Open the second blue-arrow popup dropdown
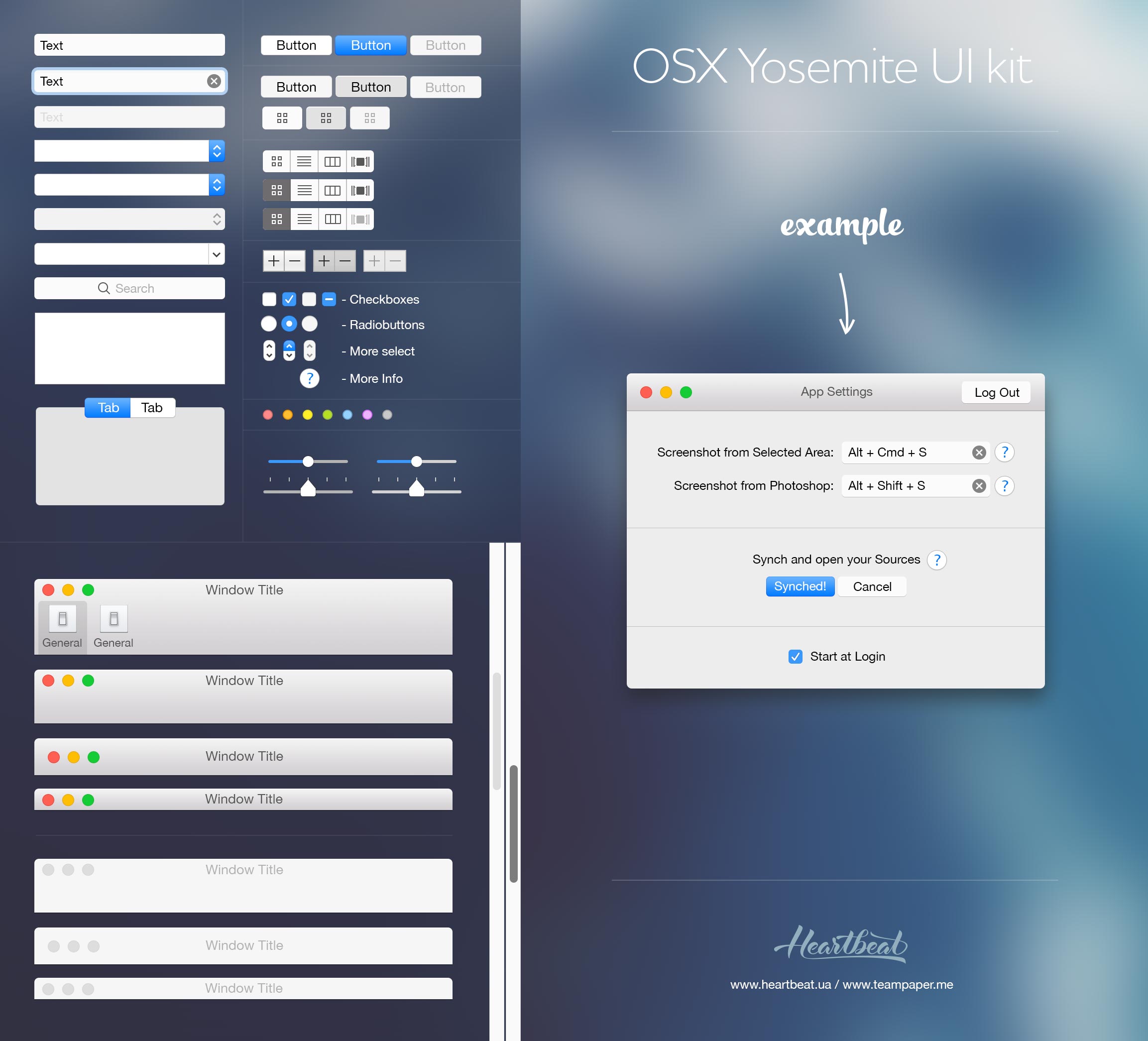Image resolution: width=1148 pixels, height=1041 pixels. (x=217, y=185)
